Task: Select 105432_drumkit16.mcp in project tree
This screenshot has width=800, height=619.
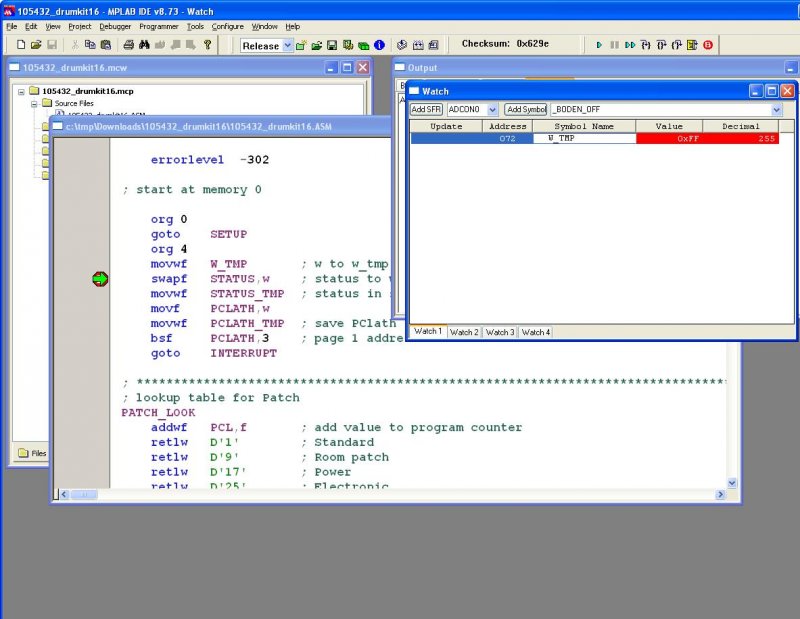Action: click(88, 91)
